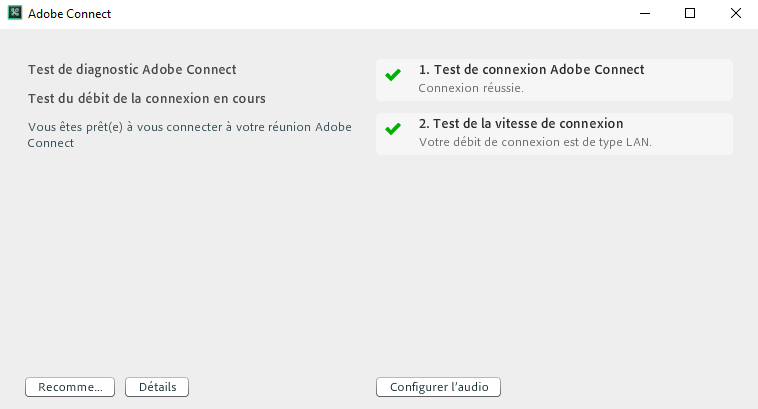
Task: Open the Détails button
Action: 157,387
